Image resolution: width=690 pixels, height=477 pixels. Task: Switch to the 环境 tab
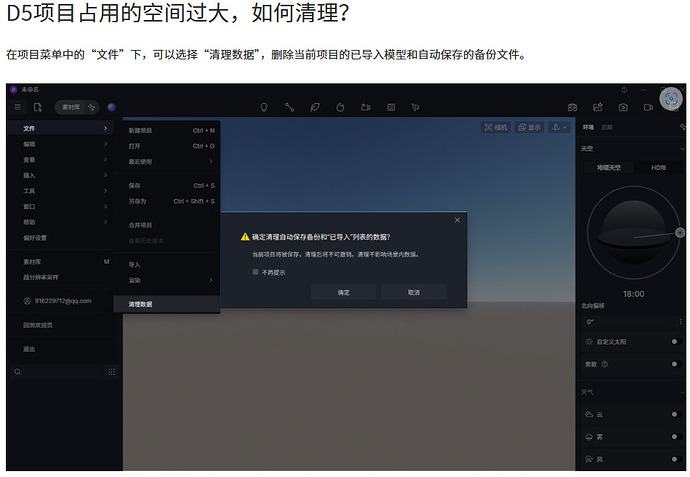[588, 127]
